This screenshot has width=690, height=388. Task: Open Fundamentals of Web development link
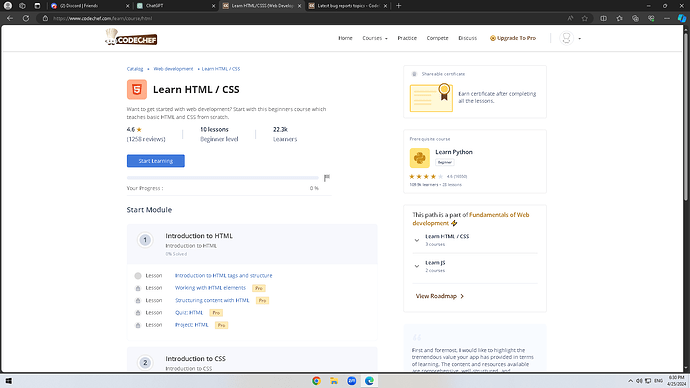(x=471, y=219)
